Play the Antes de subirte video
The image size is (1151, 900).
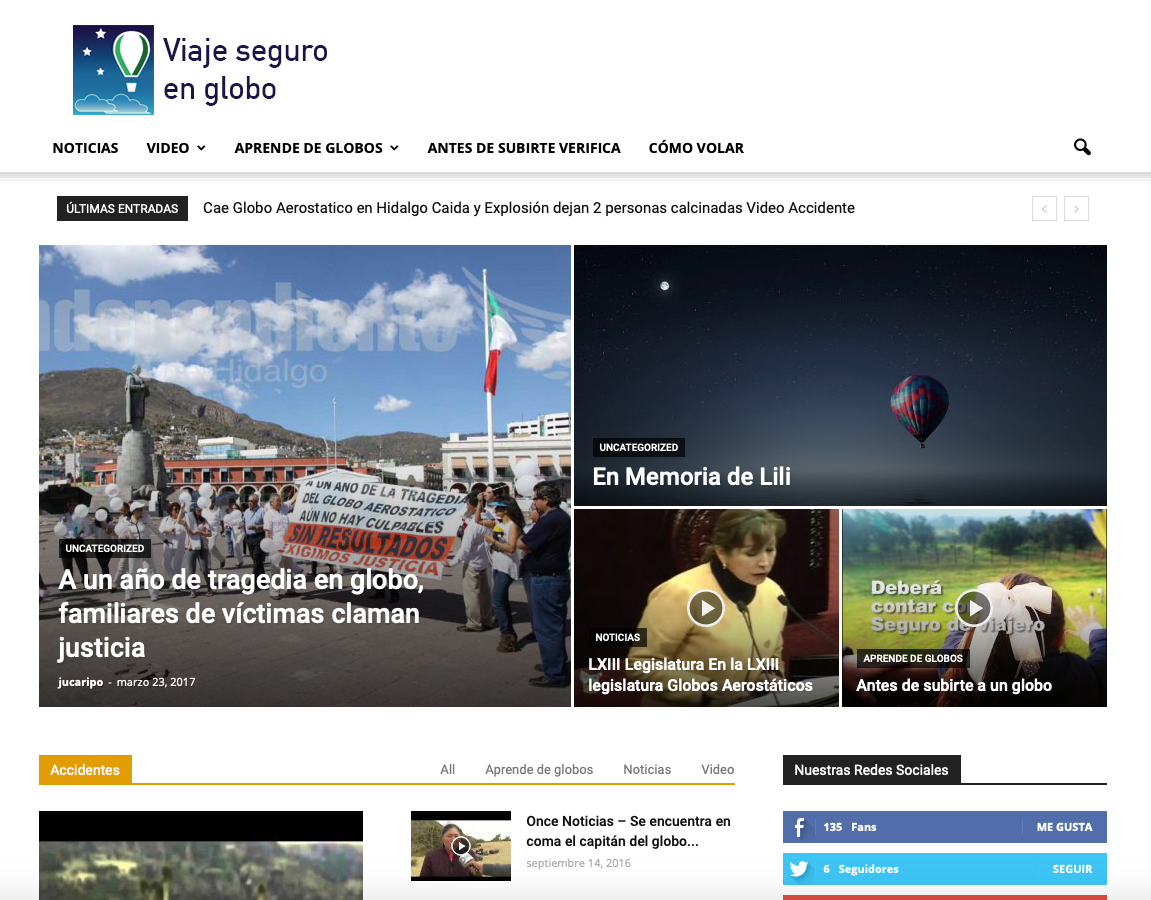pyautogui.click(x=973, y=608)
